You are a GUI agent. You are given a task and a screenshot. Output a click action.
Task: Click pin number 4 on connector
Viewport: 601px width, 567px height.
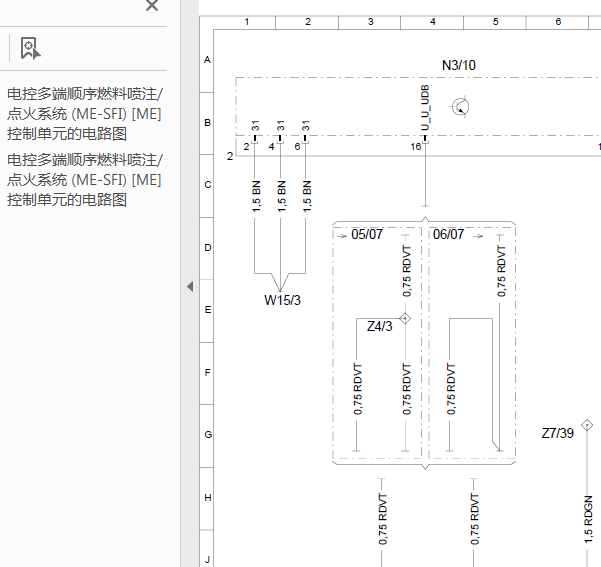(271, 146)
